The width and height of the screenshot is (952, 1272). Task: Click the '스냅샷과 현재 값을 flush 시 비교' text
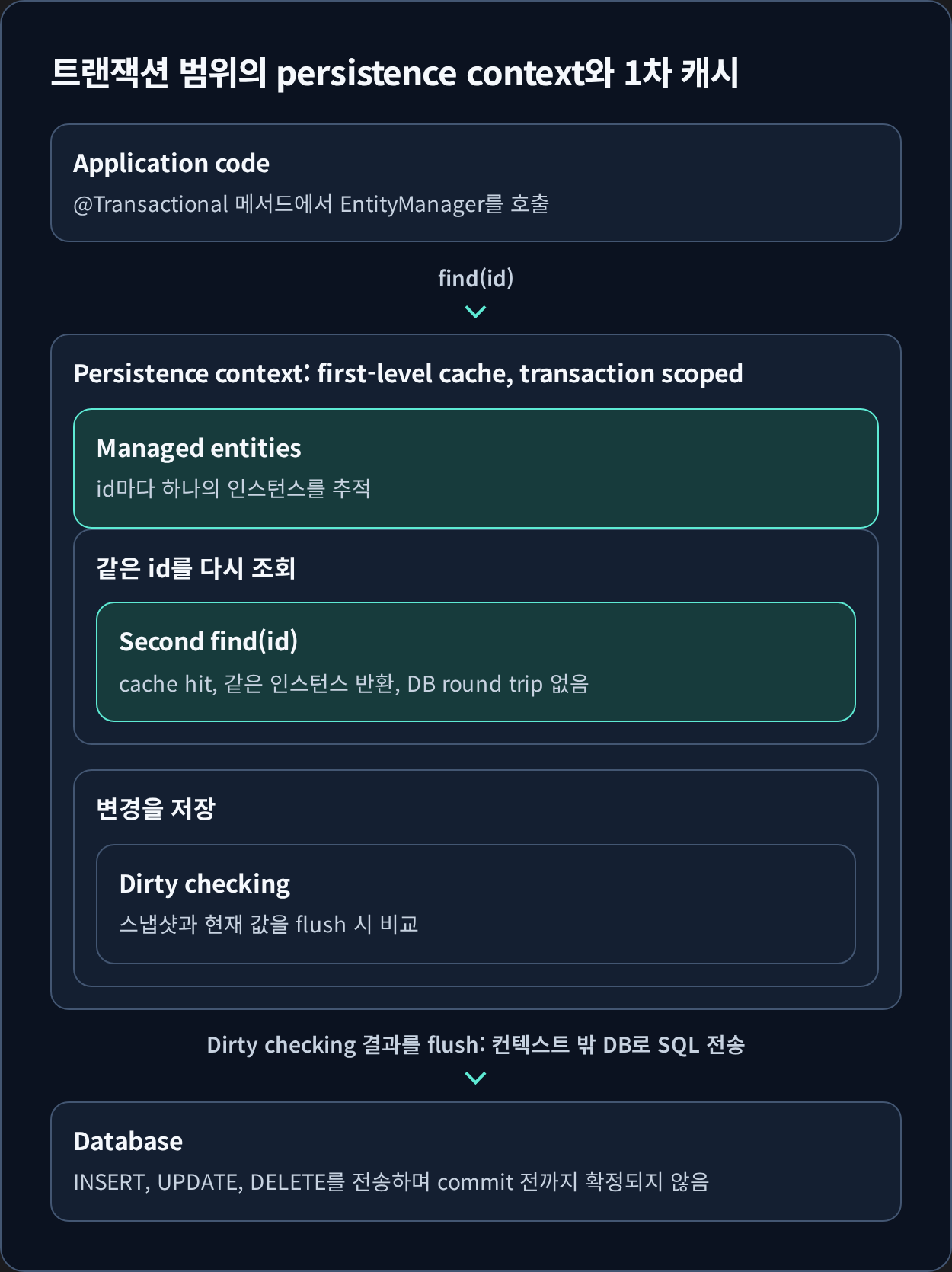point(269,924)
